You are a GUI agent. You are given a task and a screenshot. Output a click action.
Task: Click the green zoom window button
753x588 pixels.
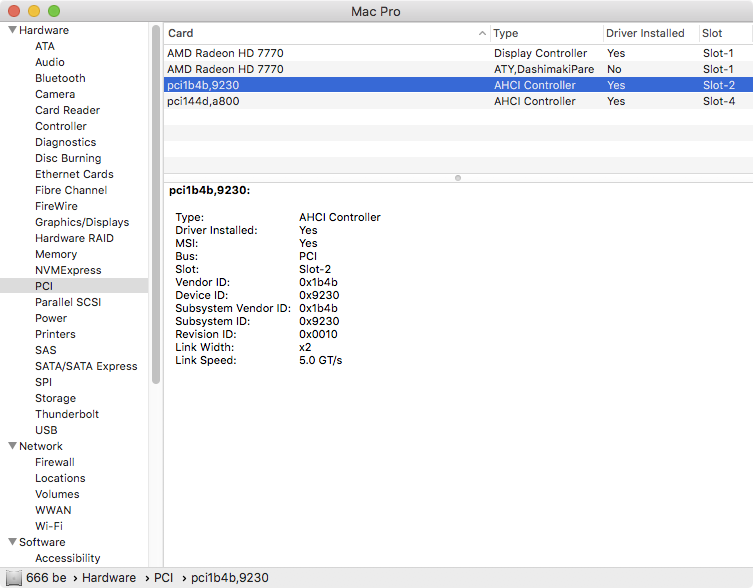click(x=54, y=11)
